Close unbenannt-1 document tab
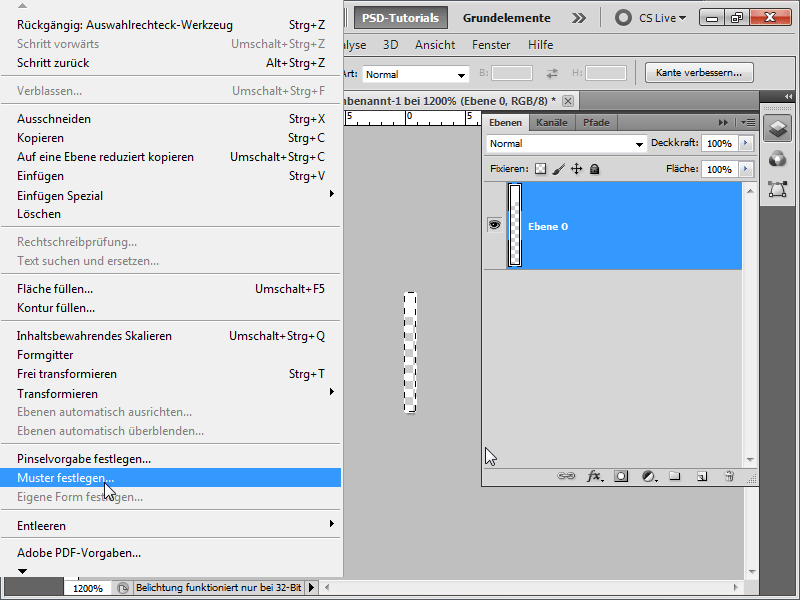The width and height of the screenshot is (800, 600). pos(568,101)
